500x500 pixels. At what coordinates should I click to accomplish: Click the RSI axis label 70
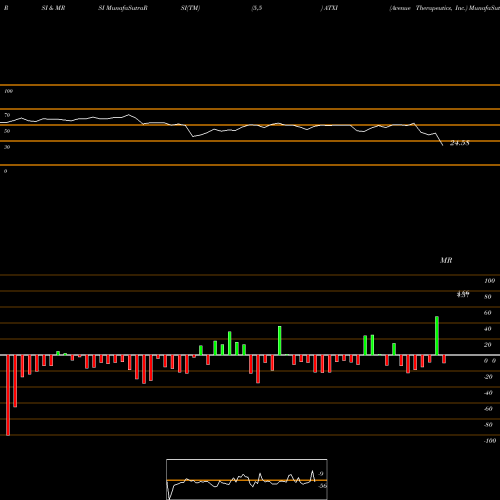(7, 115)
